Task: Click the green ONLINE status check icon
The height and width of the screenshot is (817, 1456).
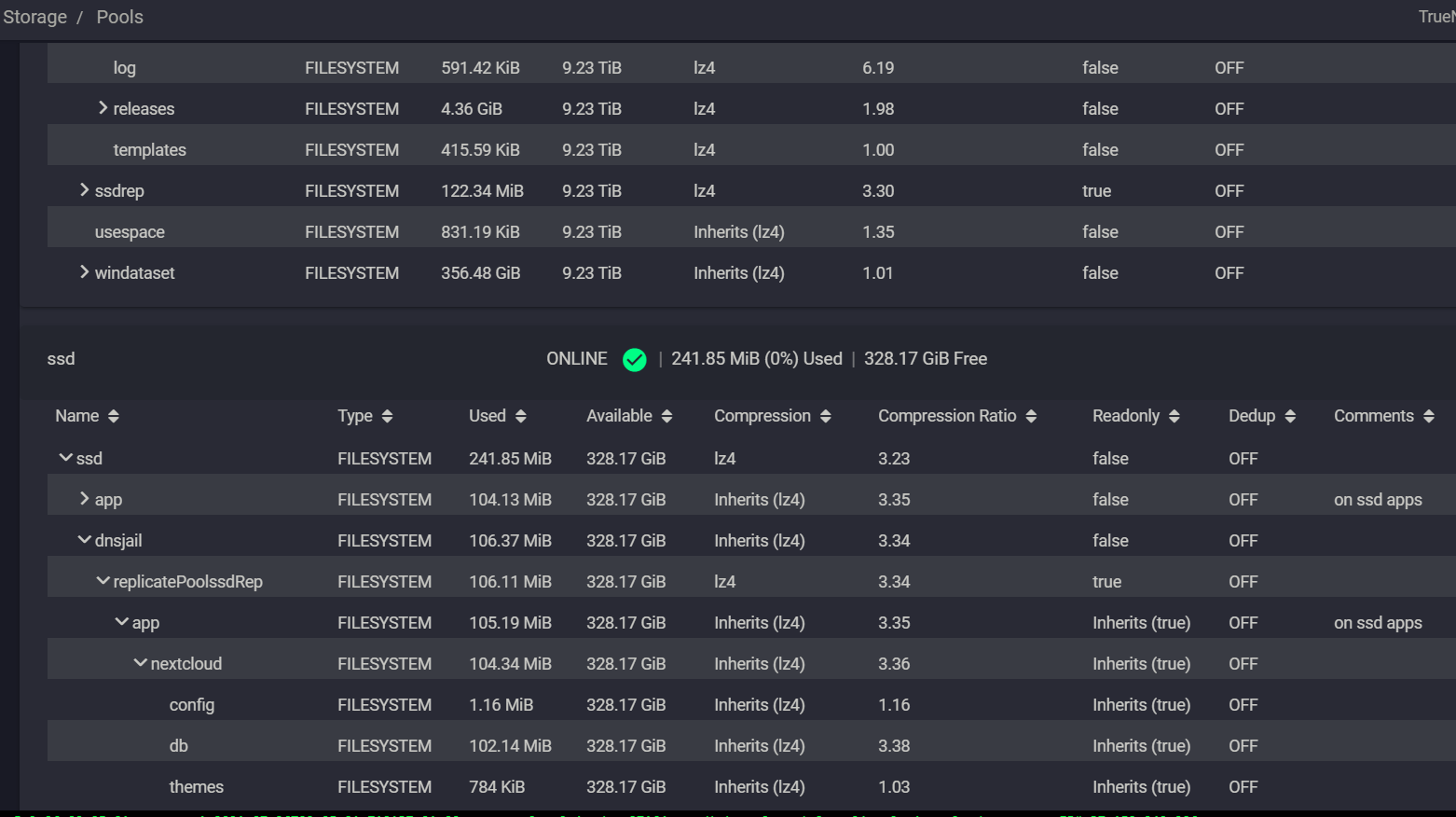Action: point(635,359)
